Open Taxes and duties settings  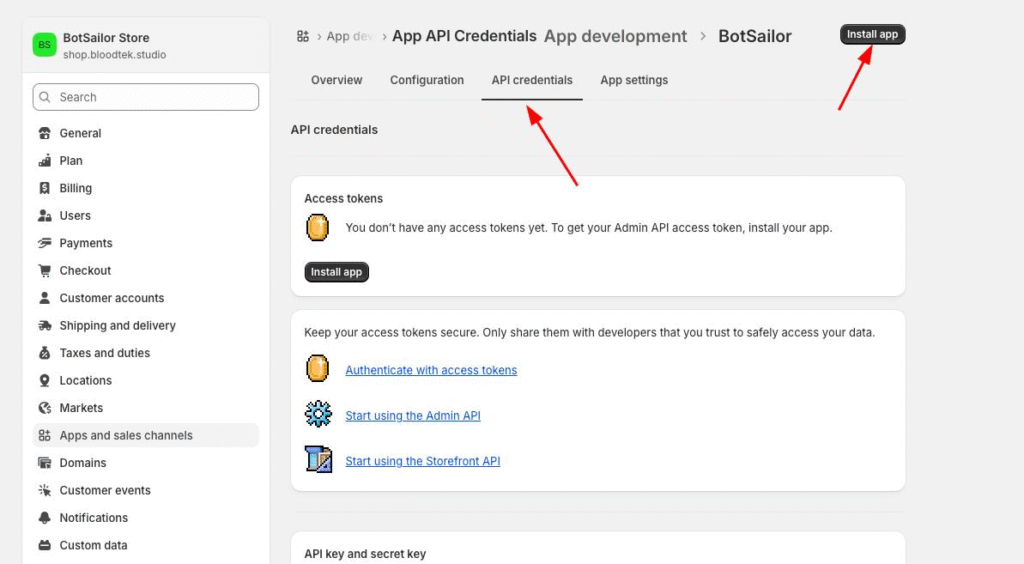[x=146, y=352]
